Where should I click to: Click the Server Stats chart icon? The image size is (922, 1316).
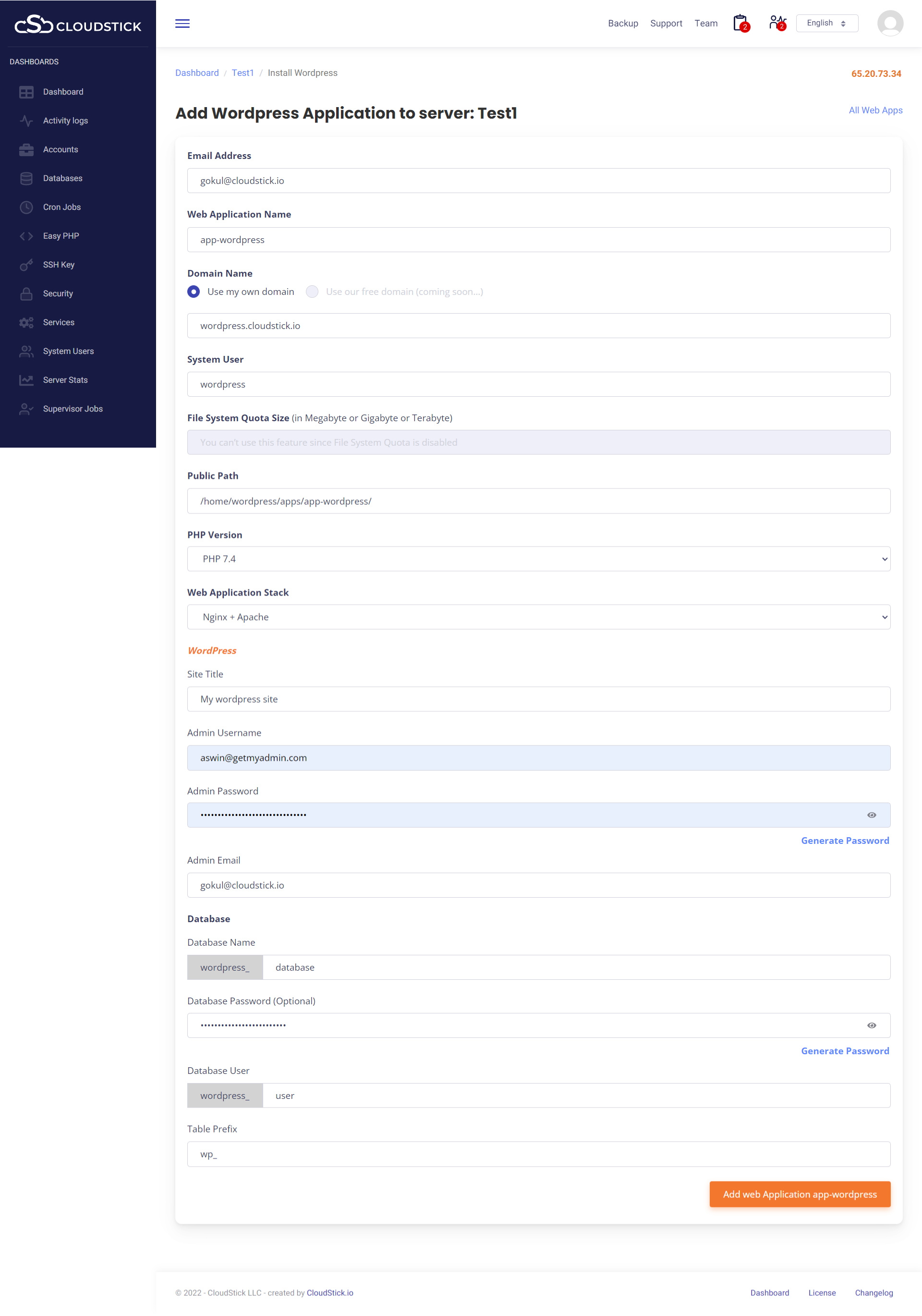(x=26, y=380)
